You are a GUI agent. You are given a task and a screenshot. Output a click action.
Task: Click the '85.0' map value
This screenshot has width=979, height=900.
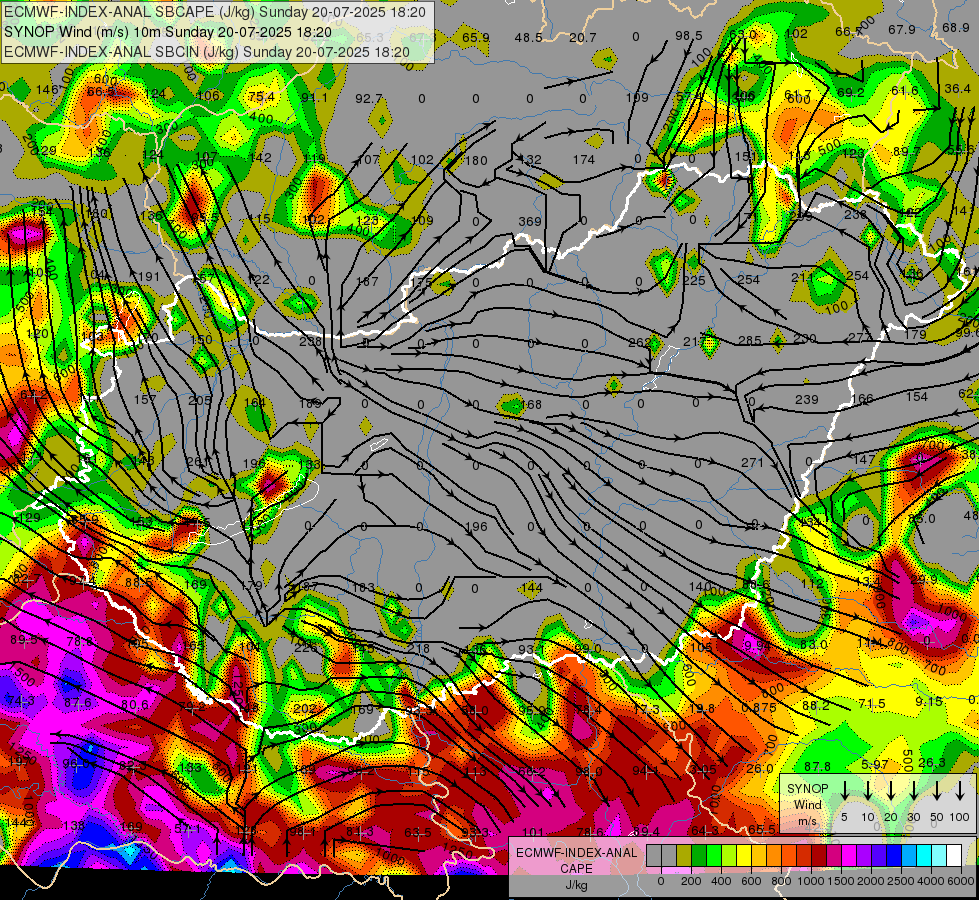922,519
